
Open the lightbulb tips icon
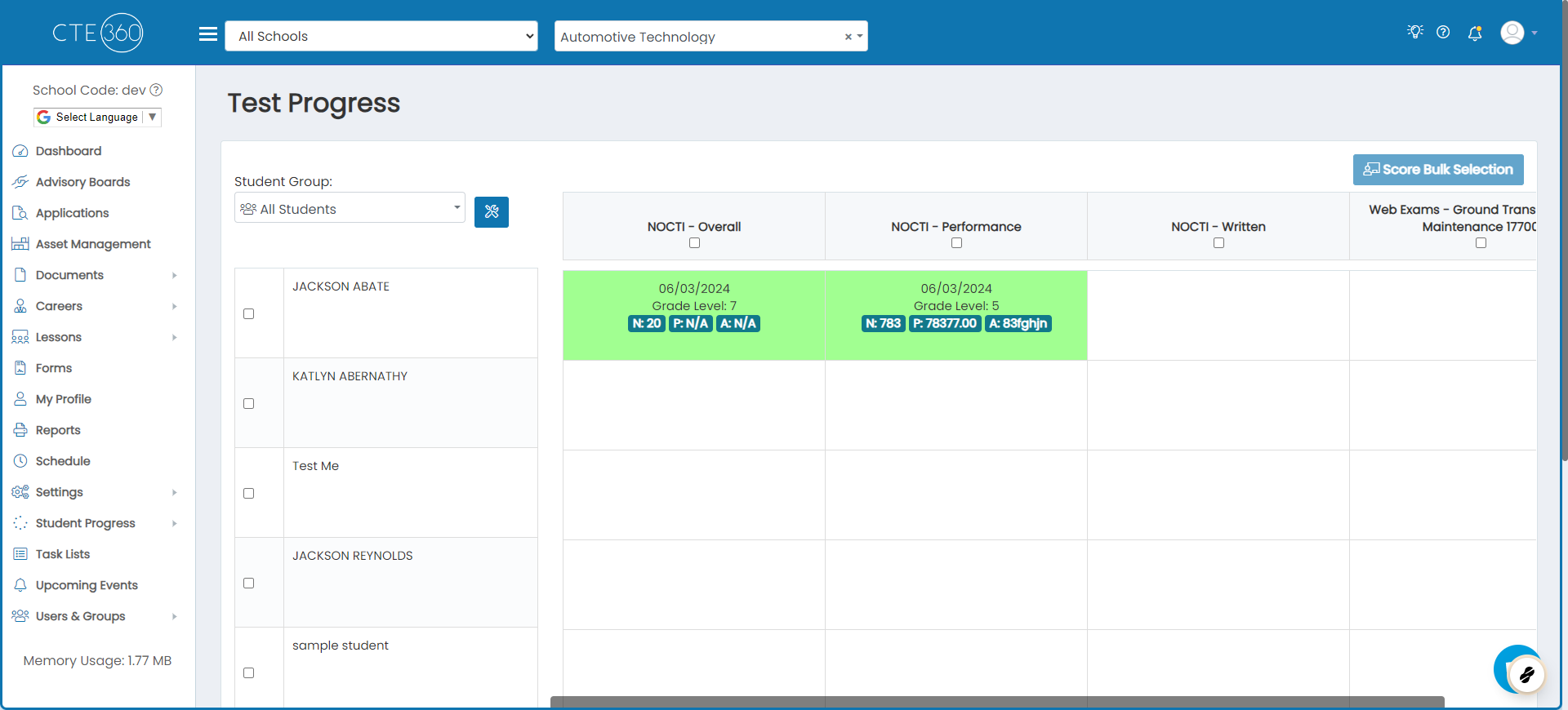pyautogui.click(x=1415, y=32)
